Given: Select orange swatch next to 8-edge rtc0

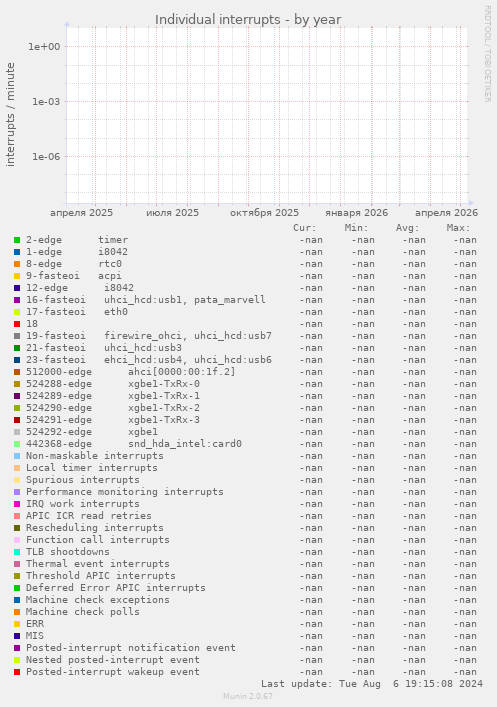Looking at the screenshot, I should (x=17, y=264).
